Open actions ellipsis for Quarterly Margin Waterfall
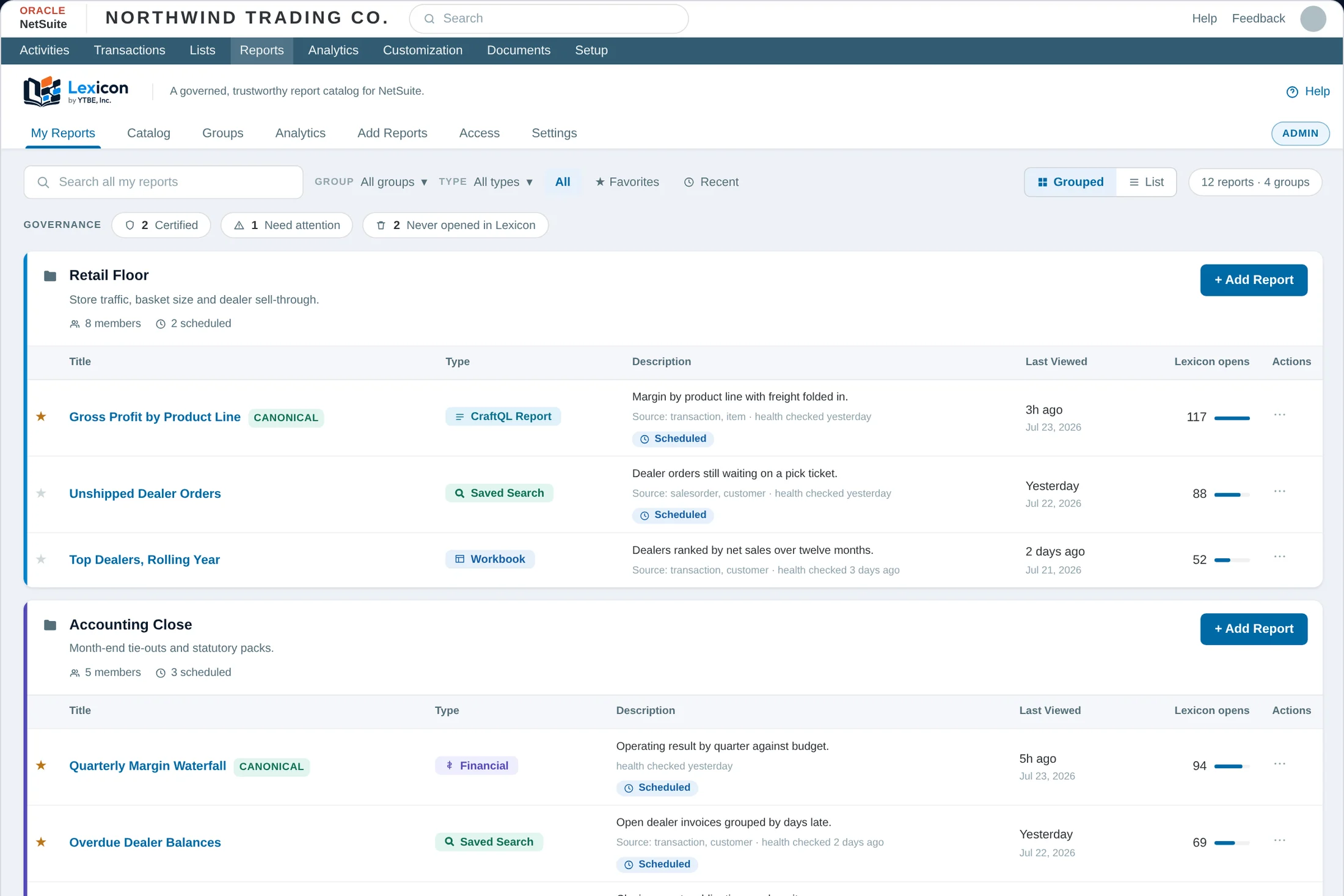Screen dimensions: 1344x896 pyautogui.click(x=1279, y=764)
